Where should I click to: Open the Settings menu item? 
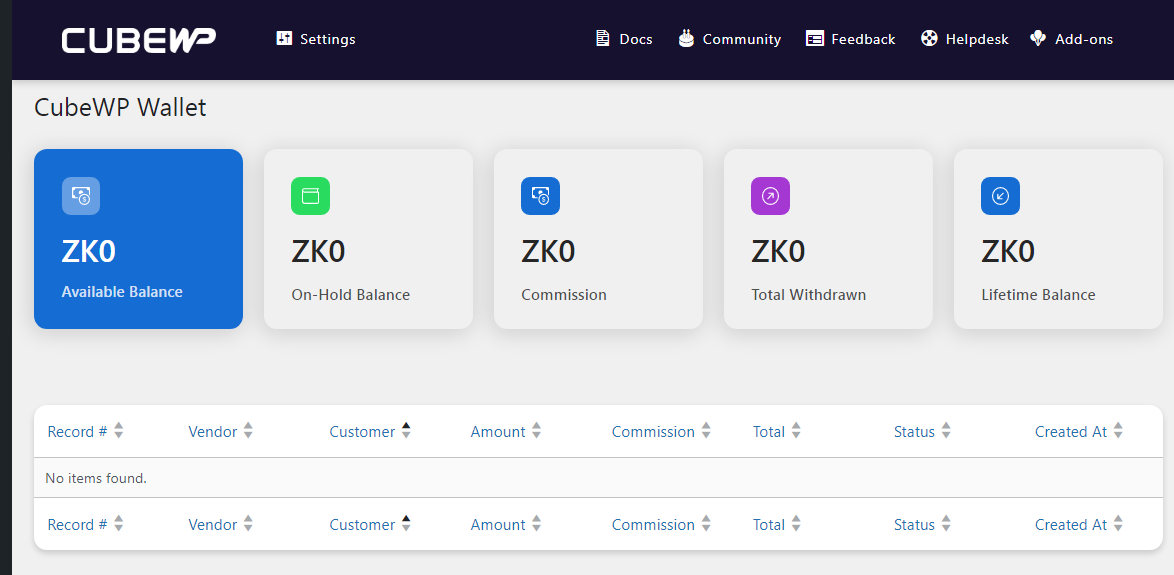(x=316, y=39)
